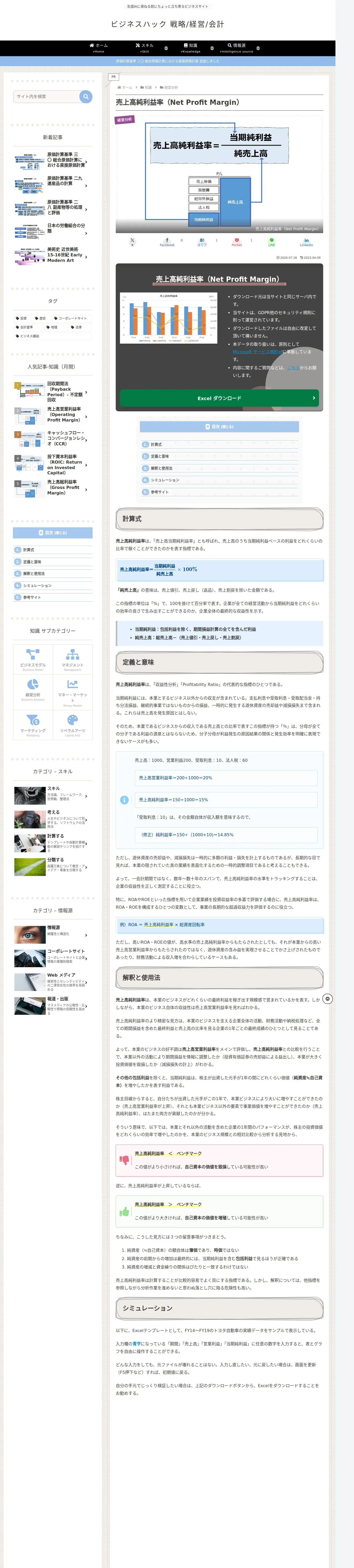Click the Excel ダウンロード button
The image size is (354, 1568).
pyautogui.click(x=219, y=398)
